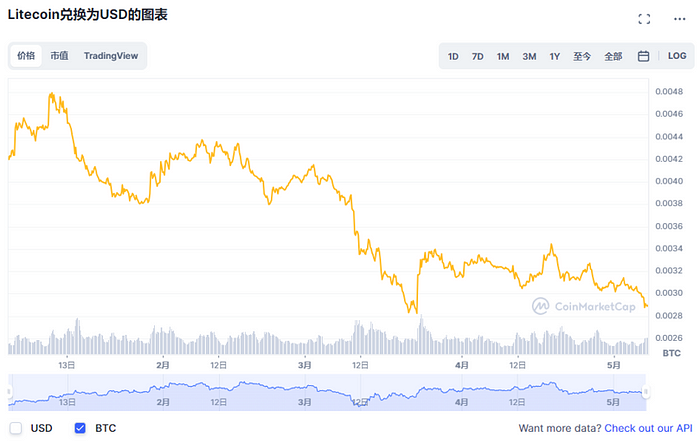700x443 pixels.
Task: Switch to the 价格 tab
Action: [x=26, y=56]
